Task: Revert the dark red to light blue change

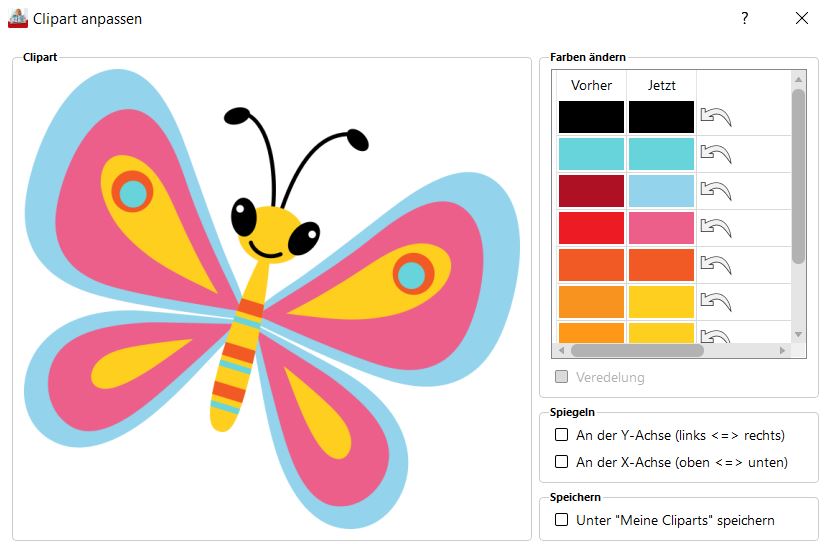Action: pyautogui.click(x=715, y=191)
